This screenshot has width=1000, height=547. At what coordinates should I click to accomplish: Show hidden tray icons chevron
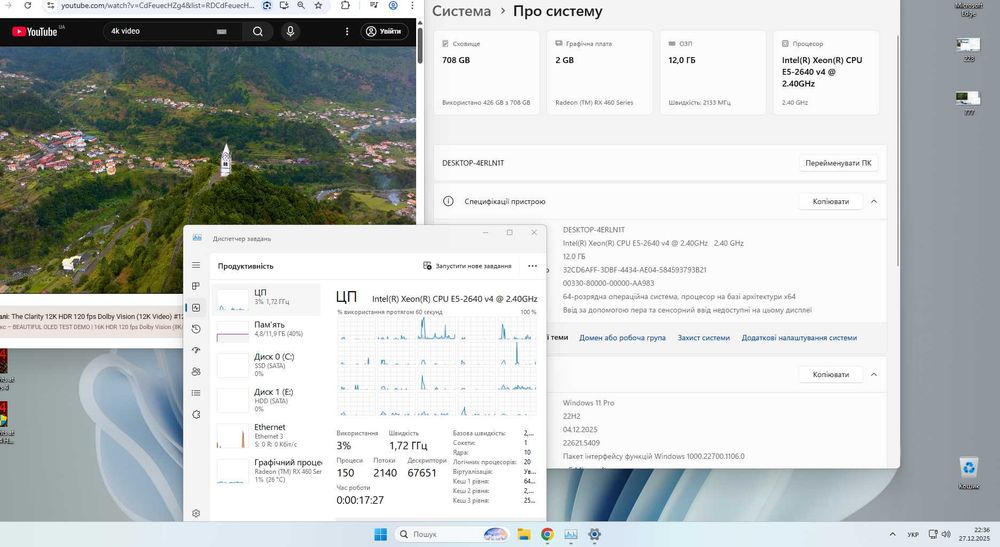[x=892, y=534]
